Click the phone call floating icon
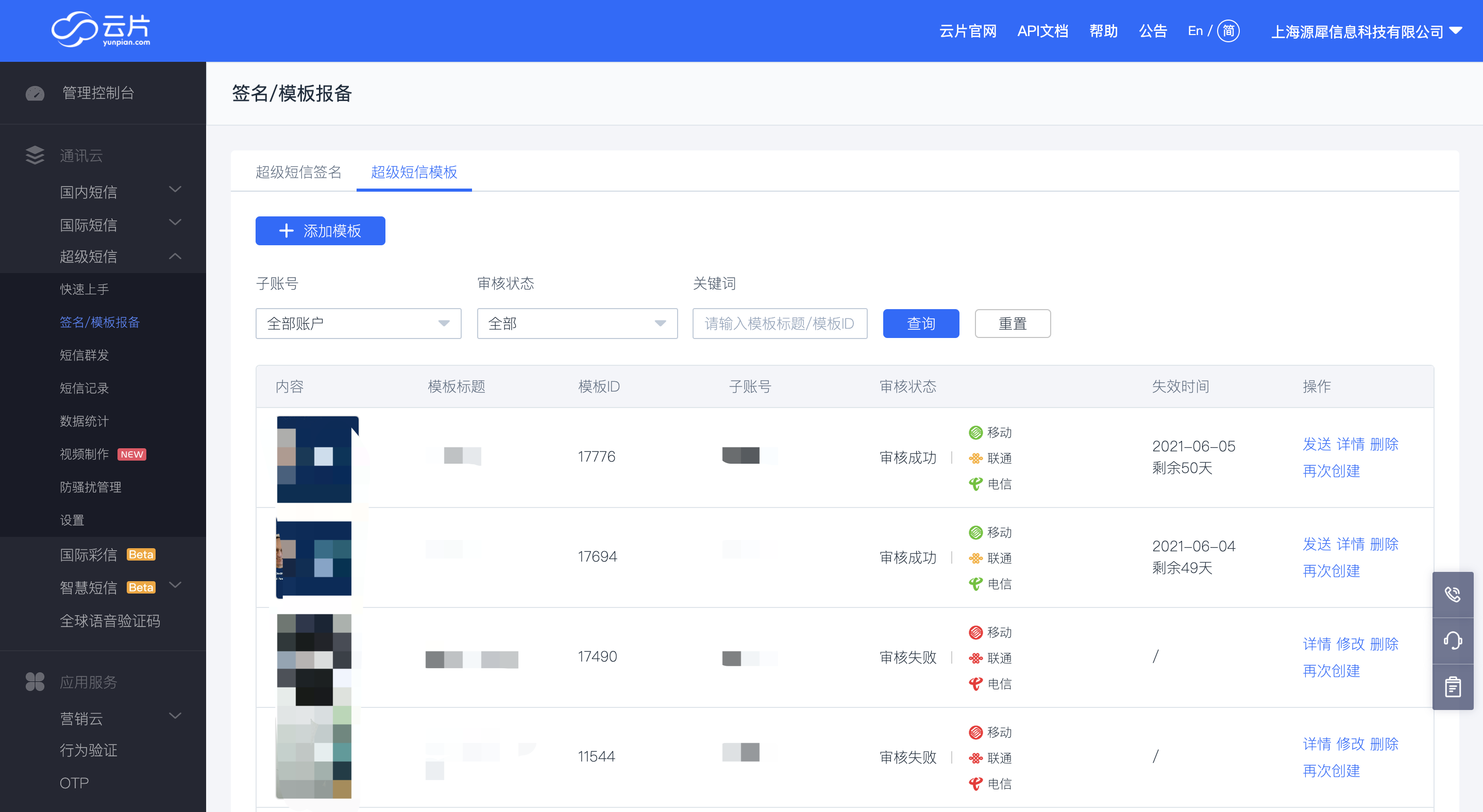1483x812 pixels. (1453, 595)
